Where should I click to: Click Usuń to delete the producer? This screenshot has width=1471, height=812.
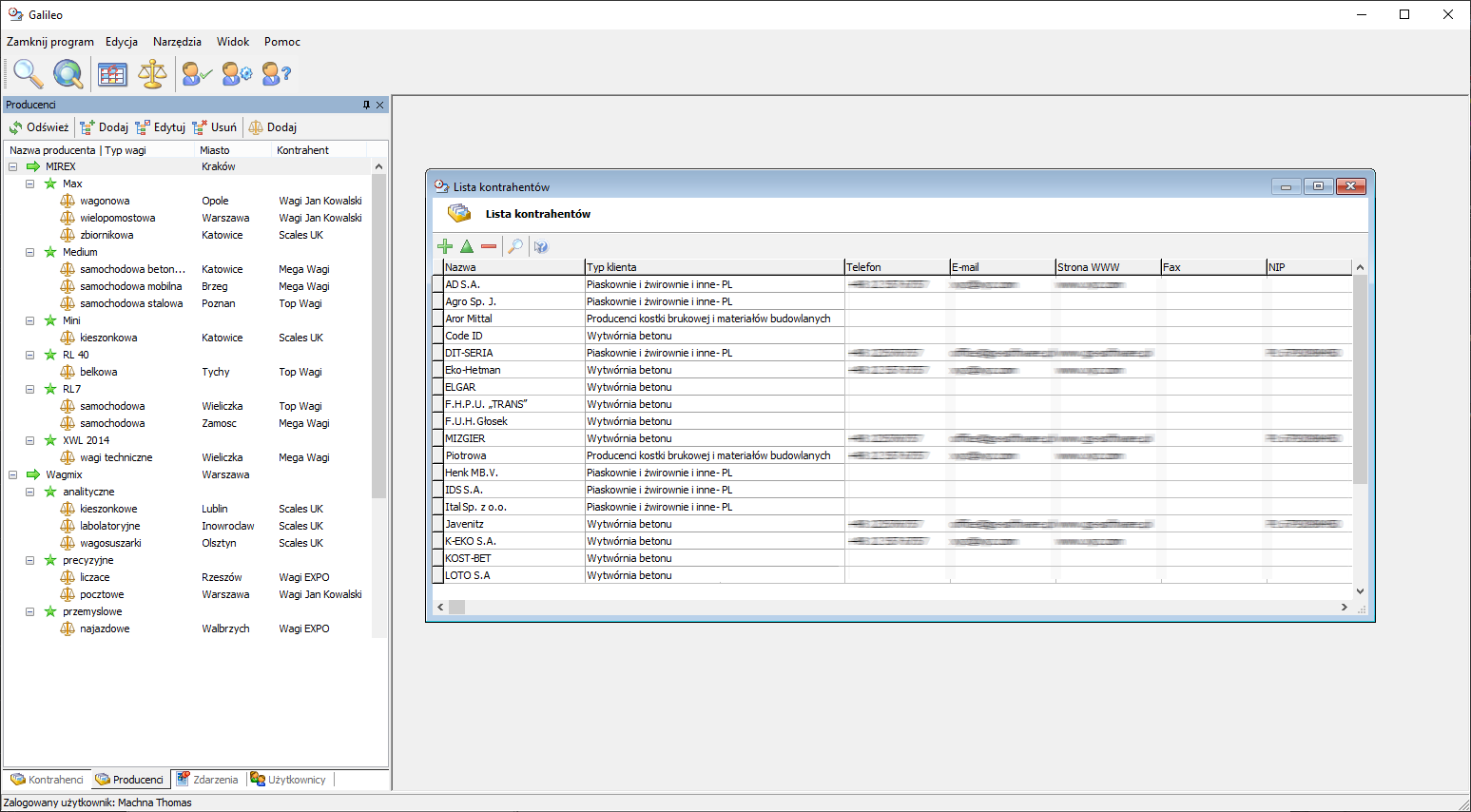(215, 127)
